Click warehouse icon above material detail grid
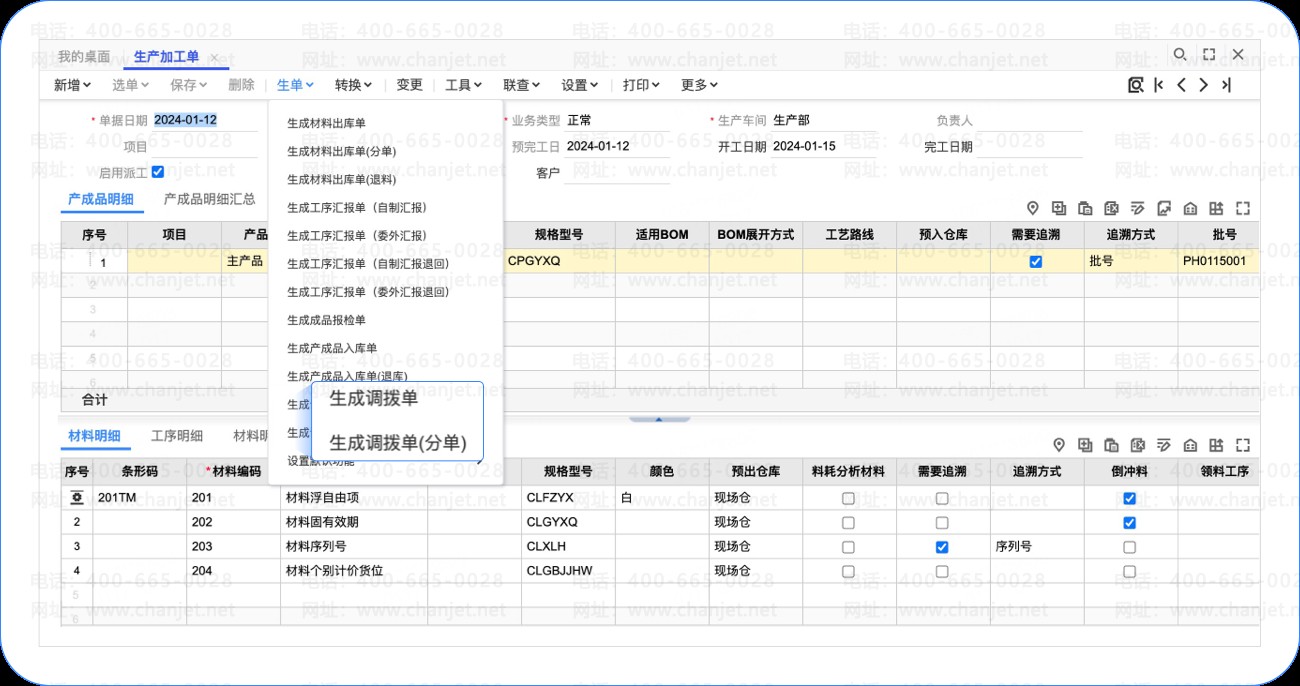The height and width of the screenshot is (686, 1300). pos(1190,445)
